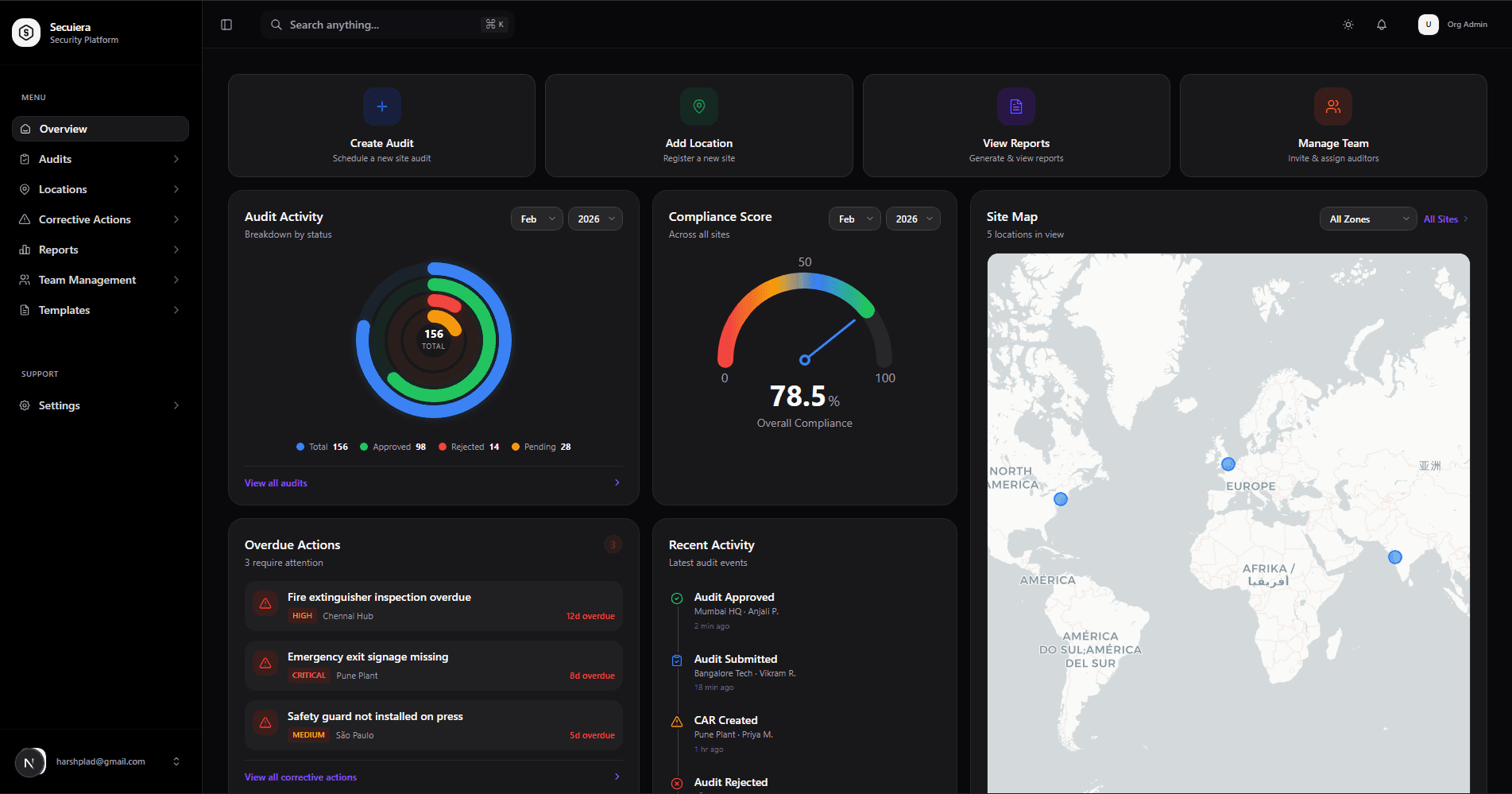
Task: Click the Team Management people icon
Action: pos(25,279)
